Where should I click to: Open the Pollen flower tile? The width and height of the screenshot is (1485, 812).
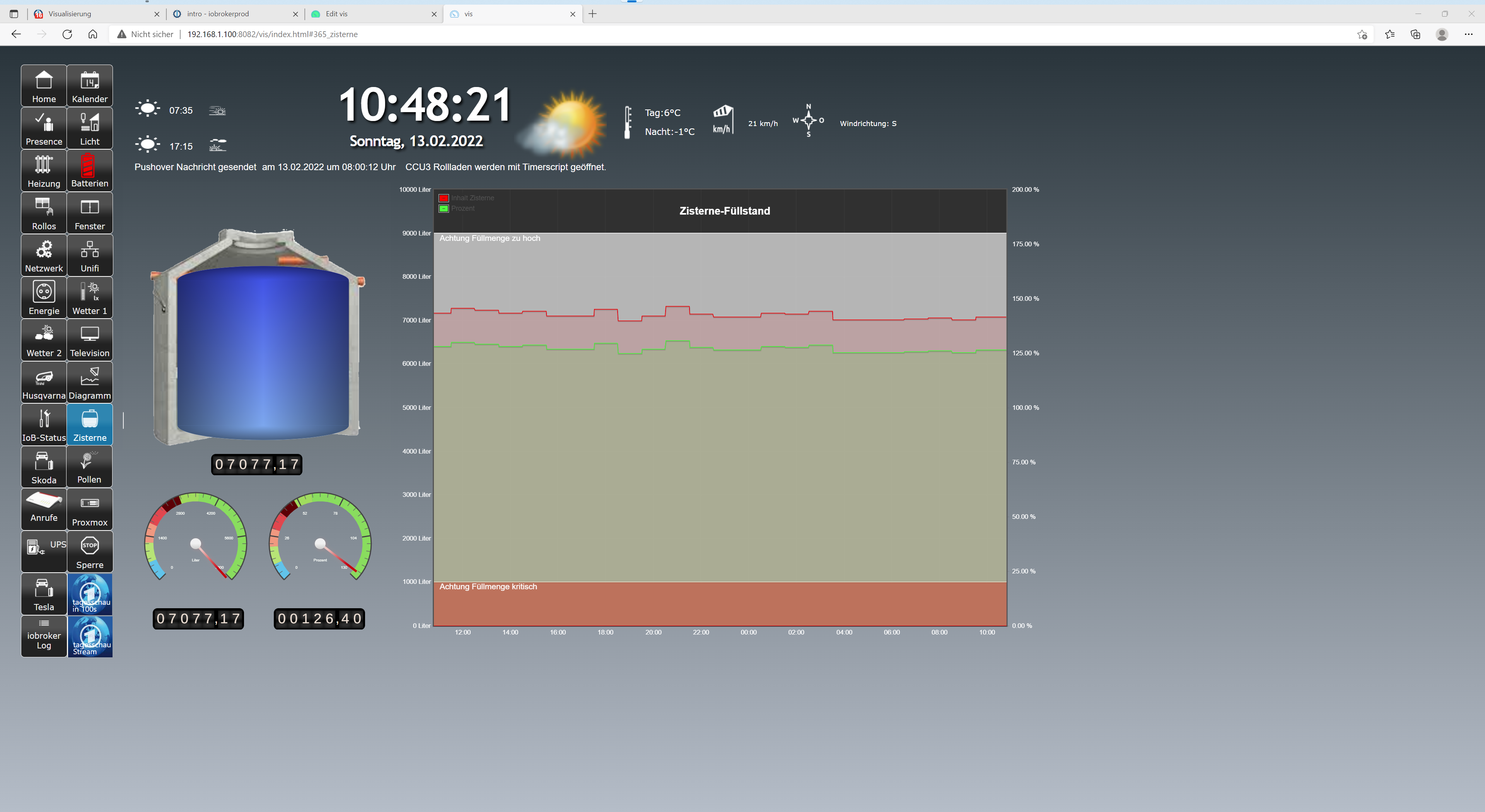click(x=89, y=467)
